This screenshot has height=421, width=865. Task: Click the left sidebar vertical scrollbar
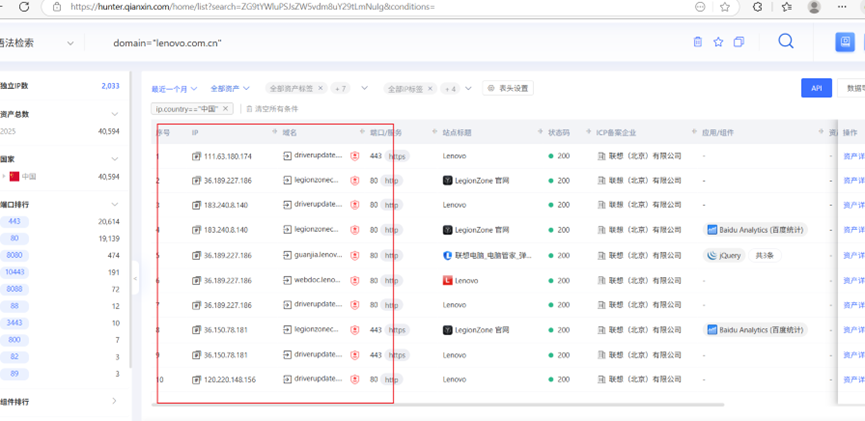tap(130, 220)
